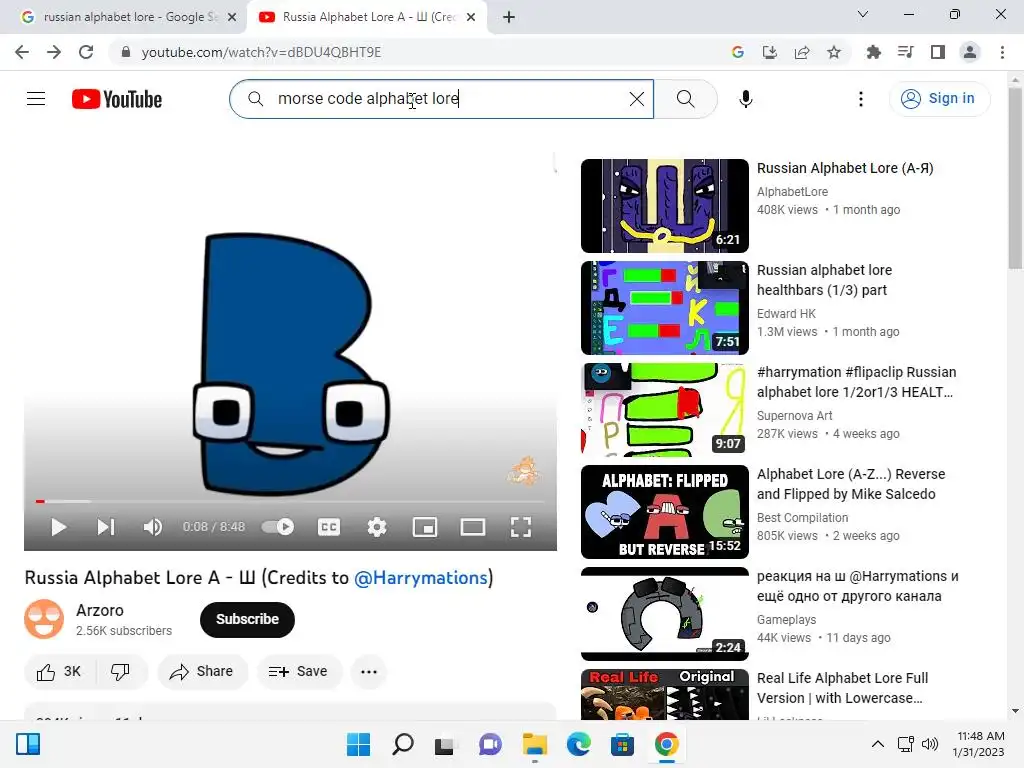
Task: Open Real Life Alphabet Lore Full Version title
Action: point(842,688)
